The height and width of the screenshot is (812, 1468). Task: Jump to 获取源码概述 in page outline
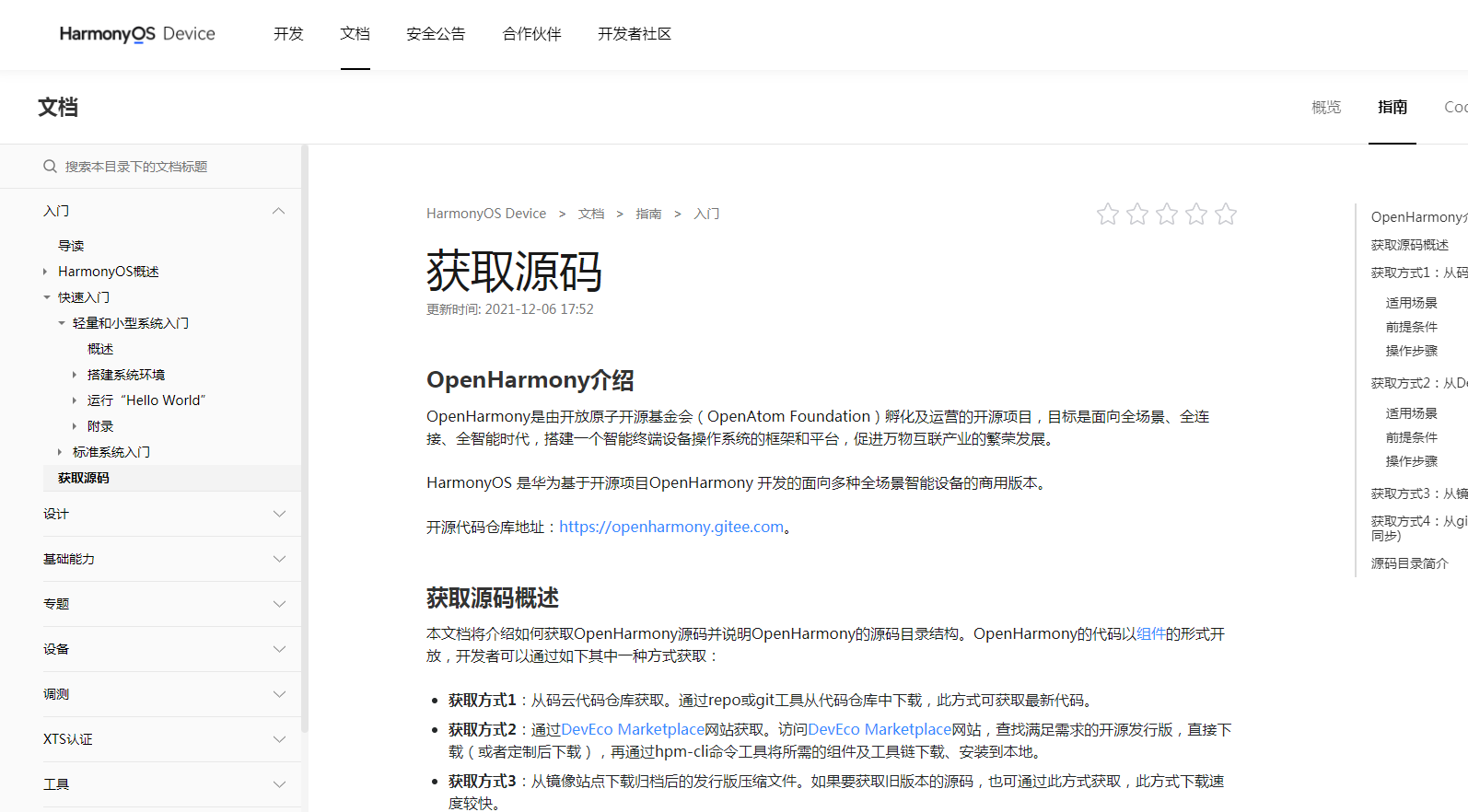pos(1410,245)
